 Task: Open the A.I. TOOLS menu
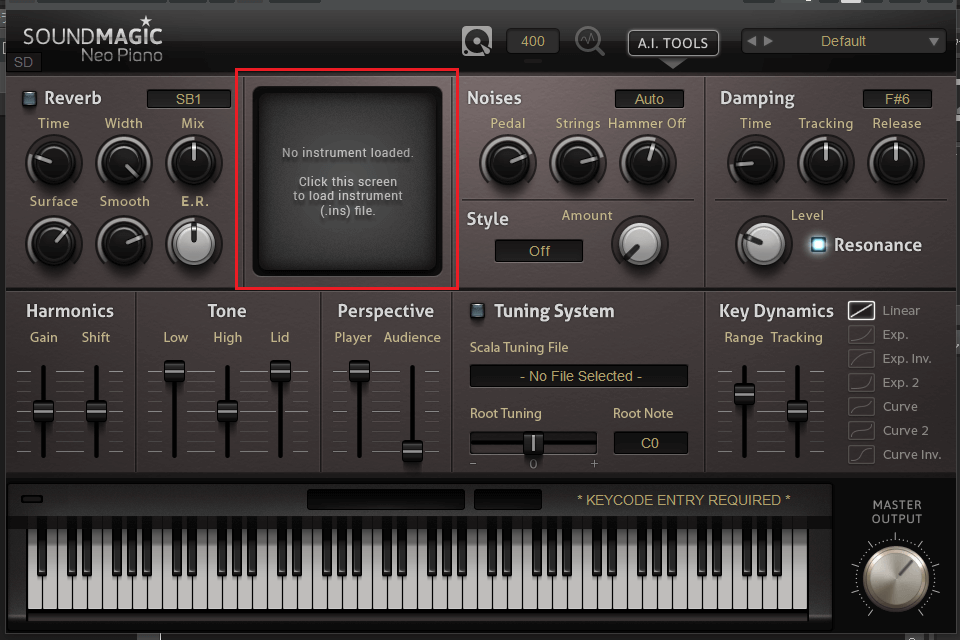[673, 43]
